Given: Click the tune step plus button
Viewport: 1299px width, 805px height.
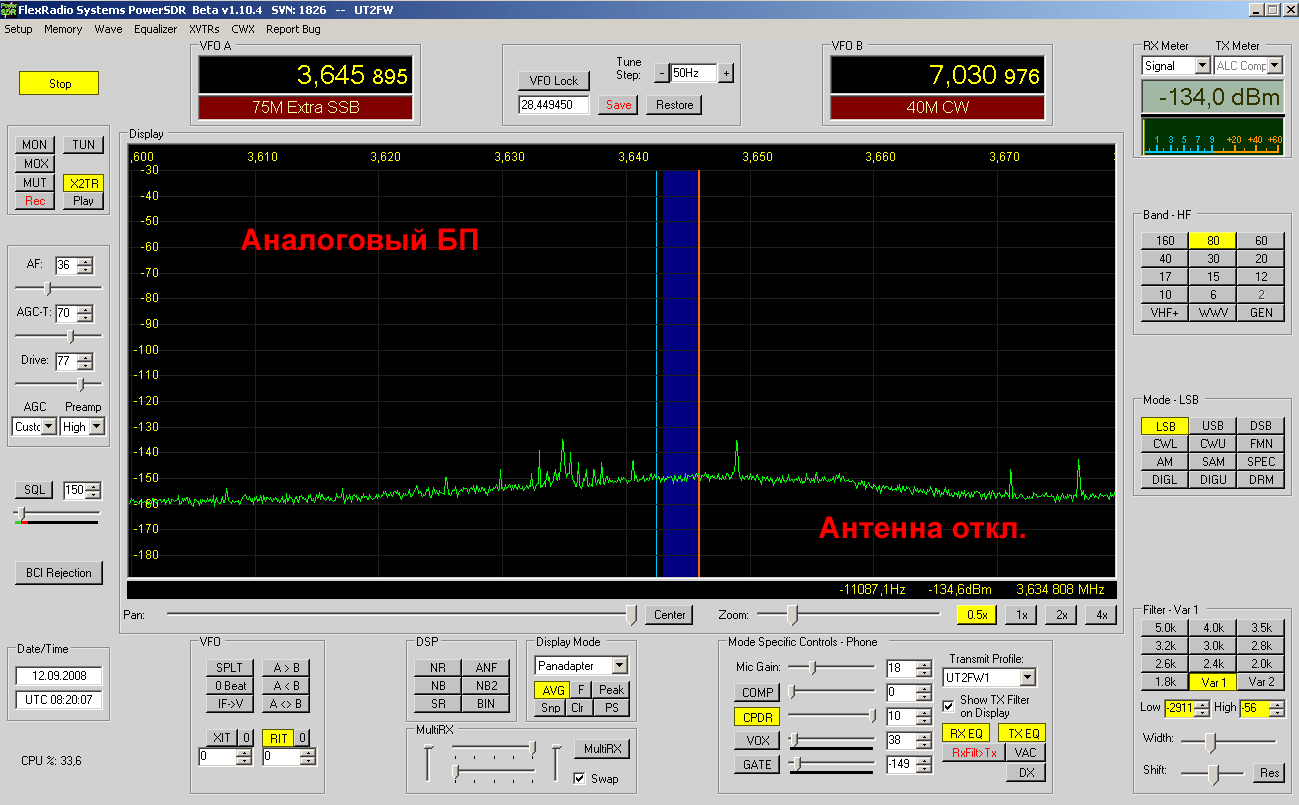Looking at the screenshot, I should [726, 73].
